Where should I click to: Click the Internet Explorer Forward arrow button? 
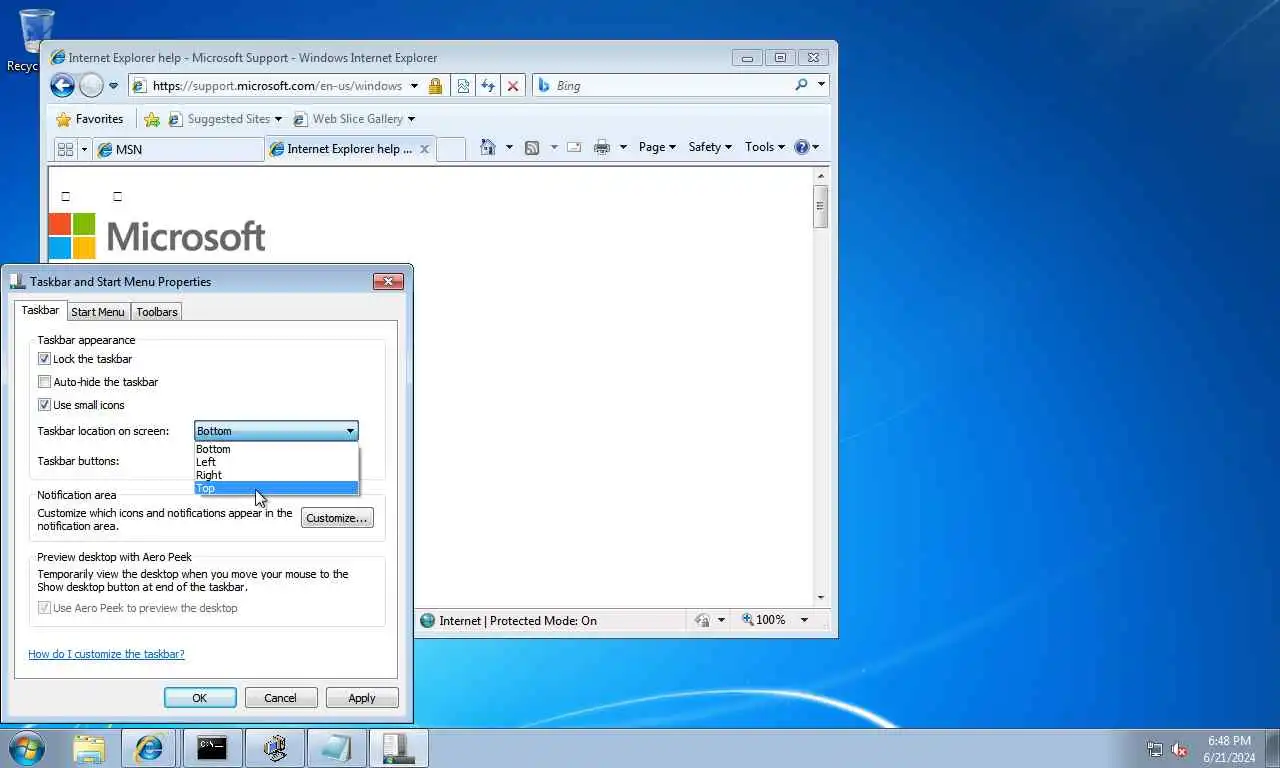(91, 86)
